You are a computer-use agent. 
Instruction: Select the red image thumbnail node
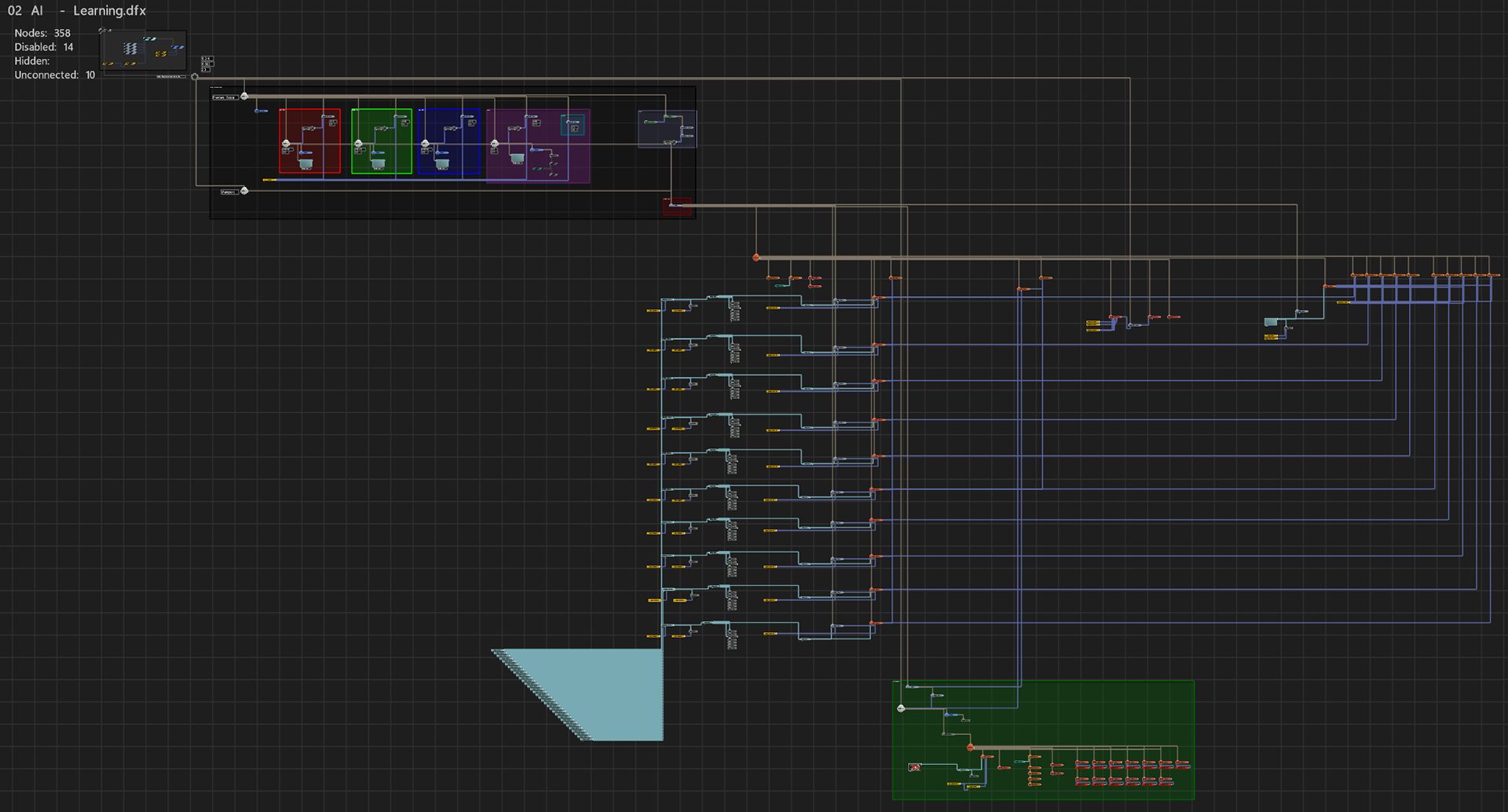(x=914, y=767)
